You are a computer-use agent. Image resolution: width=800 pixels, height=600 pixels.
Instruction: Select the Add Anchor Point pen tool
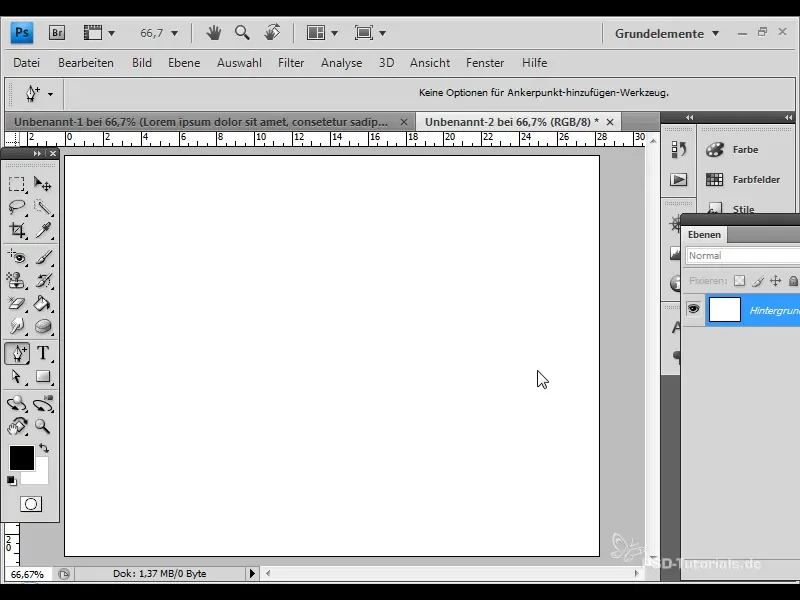17,353
